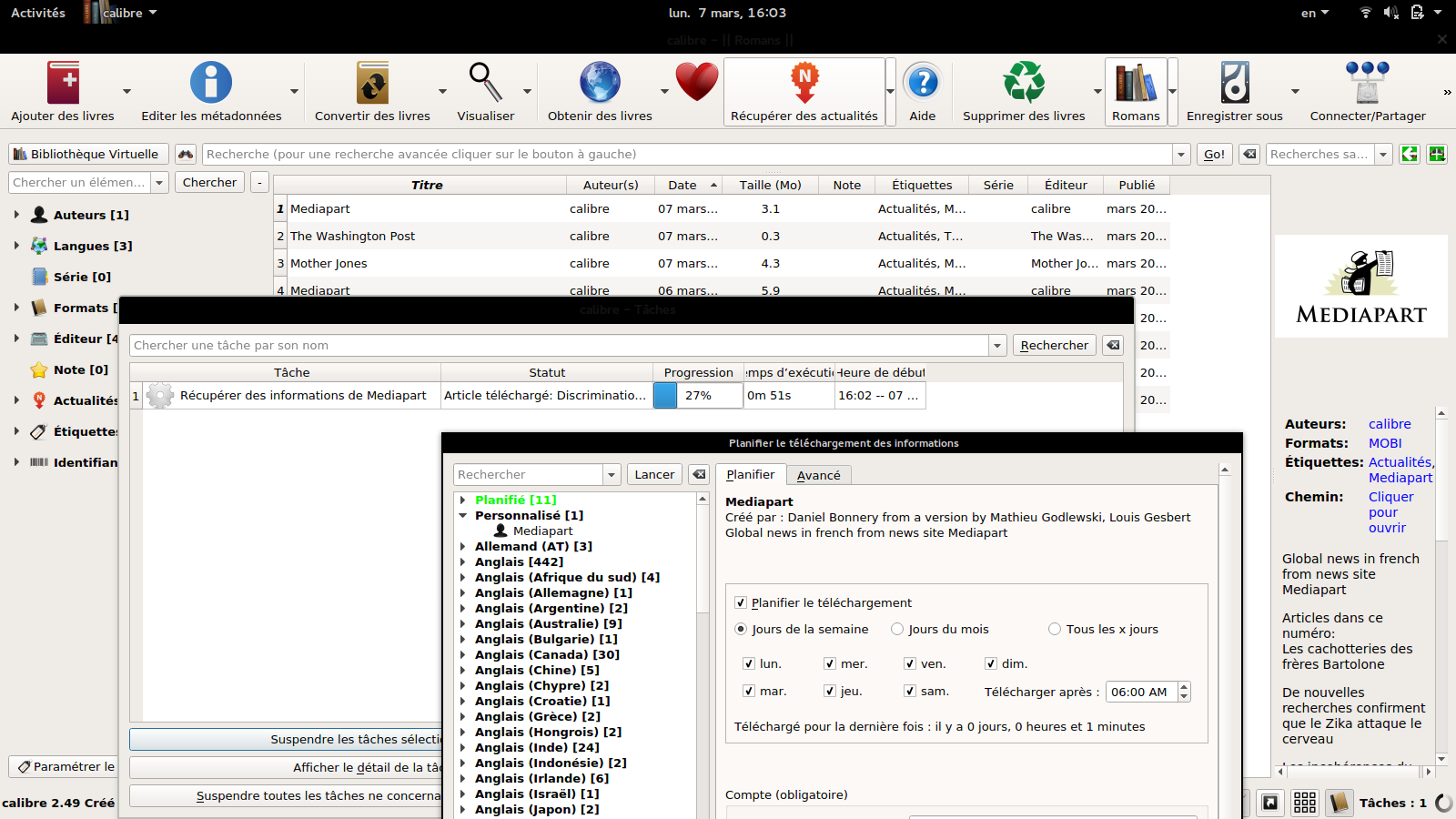Click the Mediapart task progress bar at 27%

698,396
